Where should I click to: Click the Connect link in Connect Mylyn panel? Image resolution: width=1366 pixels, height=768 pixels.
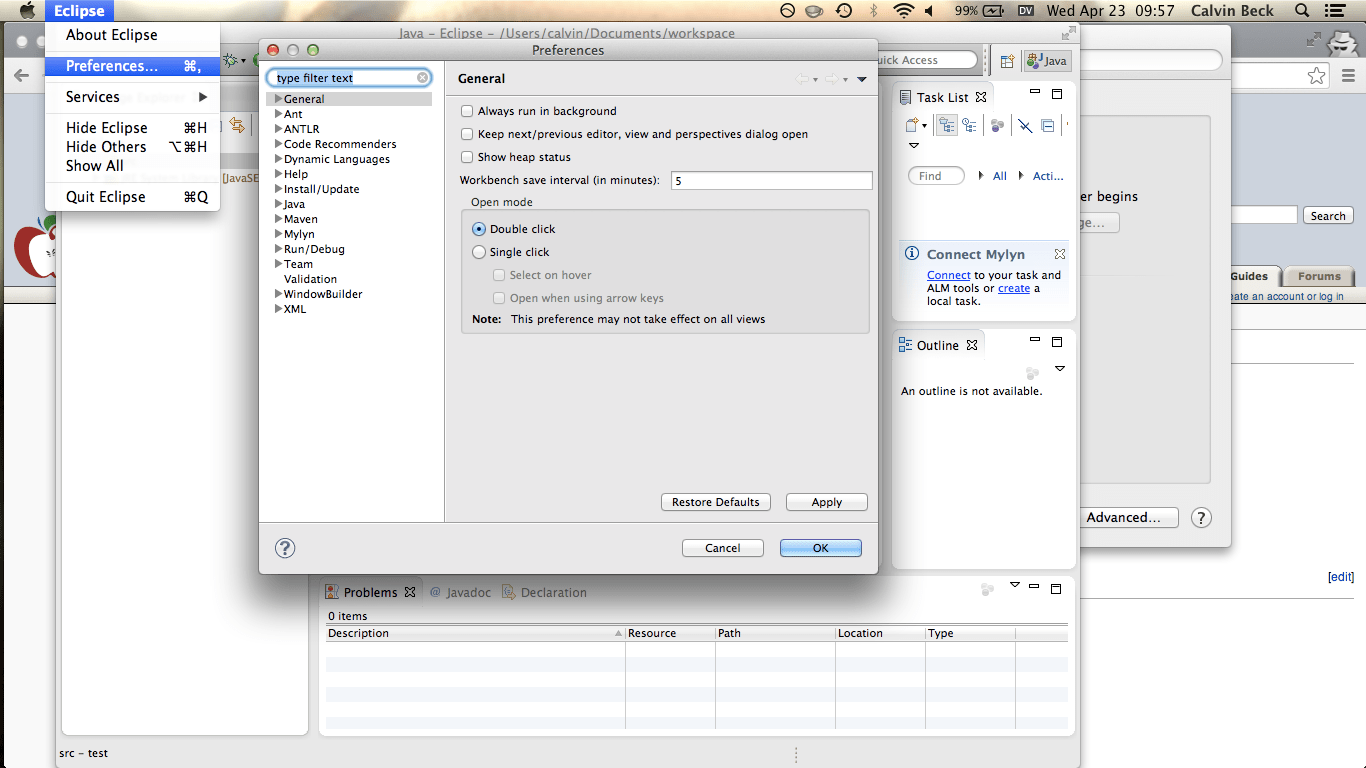948,274
